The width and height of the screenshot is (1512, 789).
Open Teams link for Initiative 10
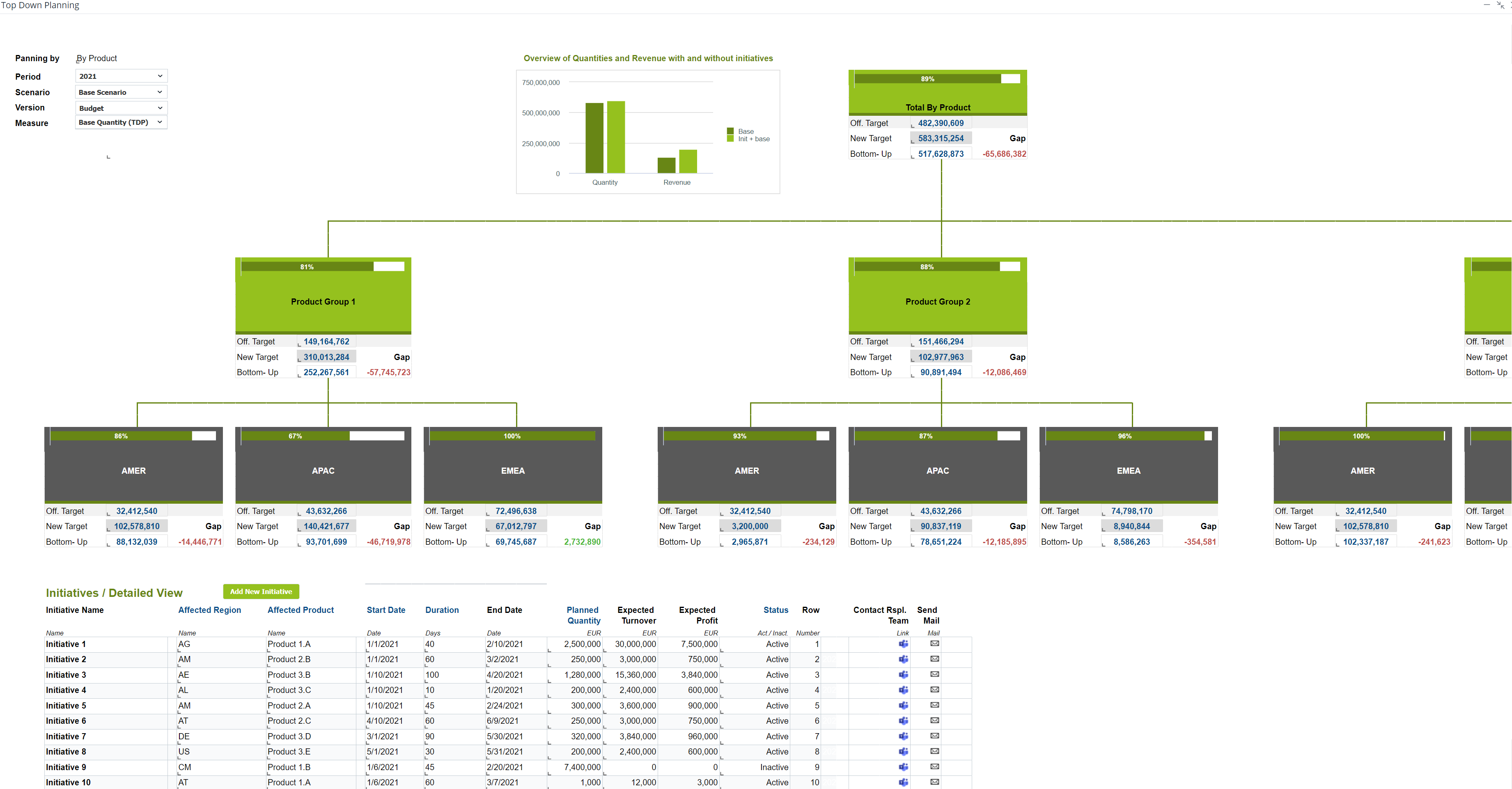tap(903, 782)
